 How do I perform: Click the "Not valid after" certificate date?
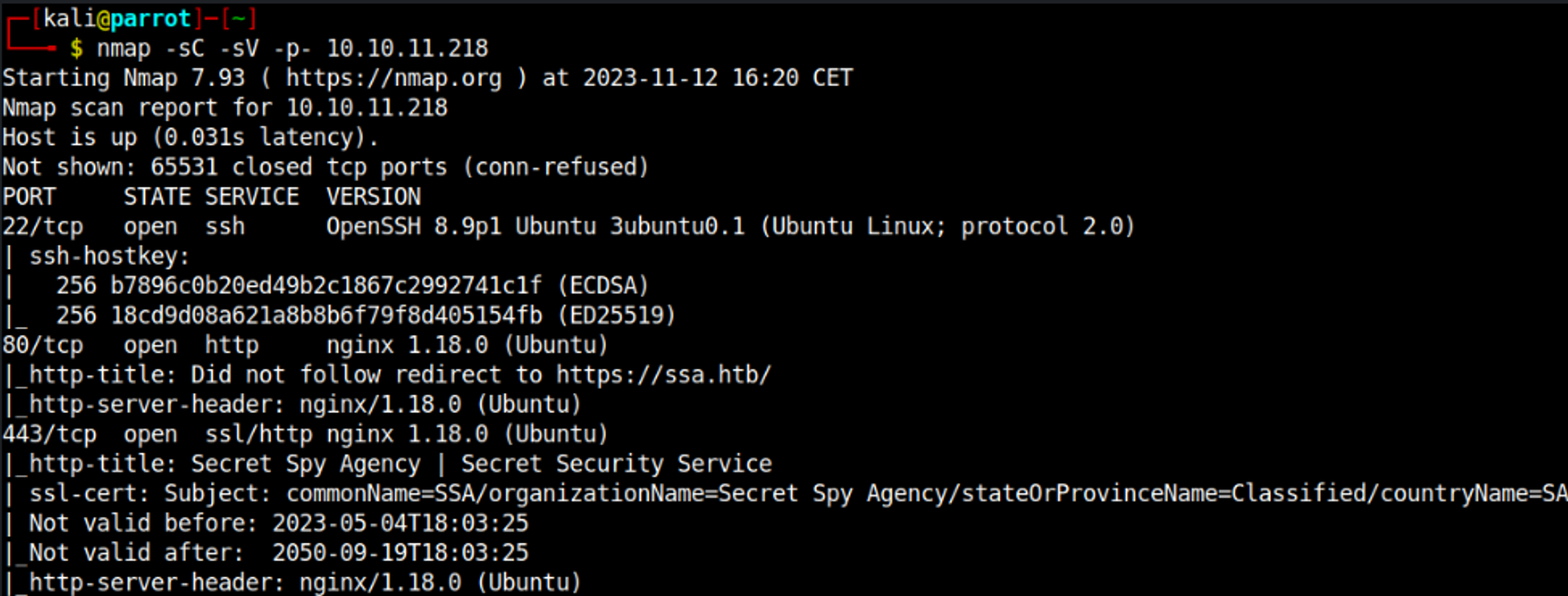pyautogui.click(x=400, y=553)
